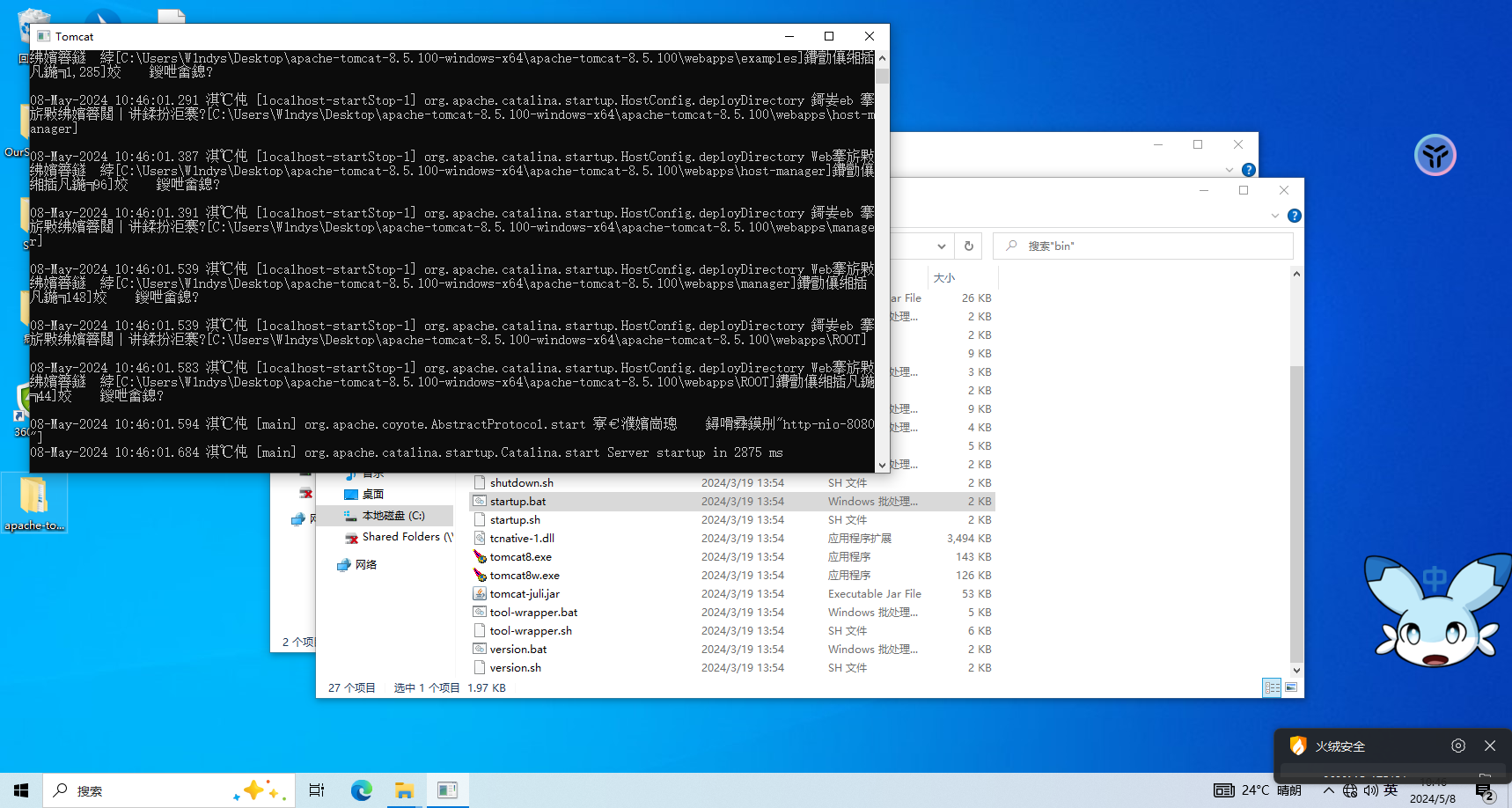This screenshot has width=1512, height=808.
Task: Switch to details view in Explorer
Action: pos(1272,687)
